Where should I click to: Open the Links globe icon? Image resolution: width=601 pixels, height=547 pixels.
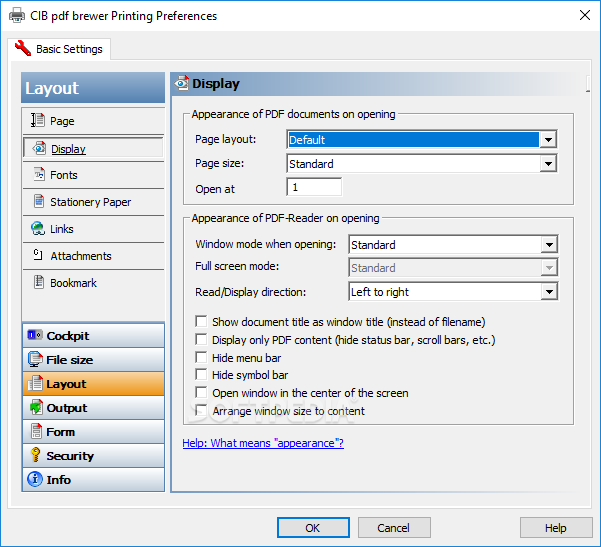[x=38, y=228]
